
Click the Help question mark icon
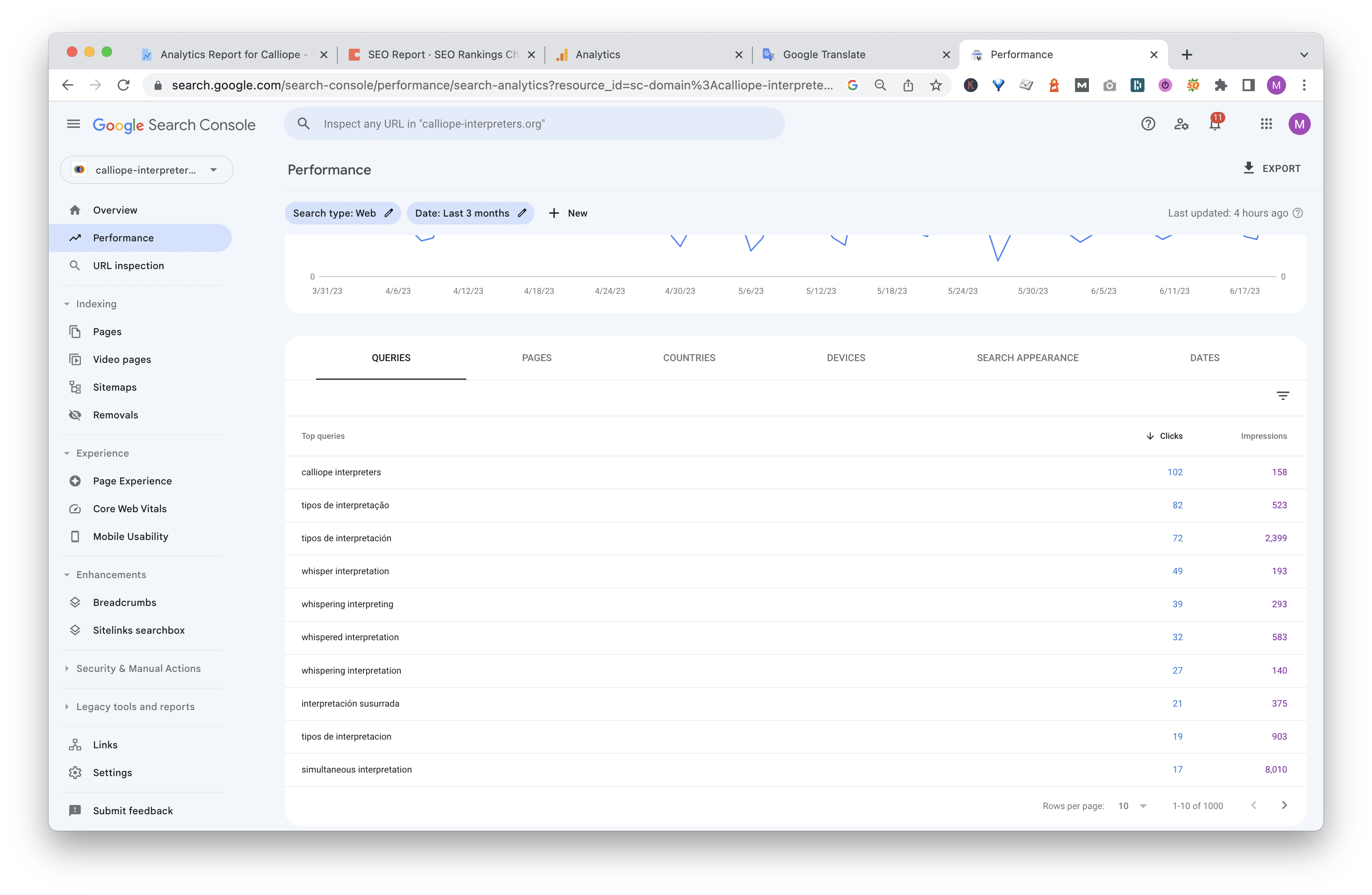coord(1148,124)
